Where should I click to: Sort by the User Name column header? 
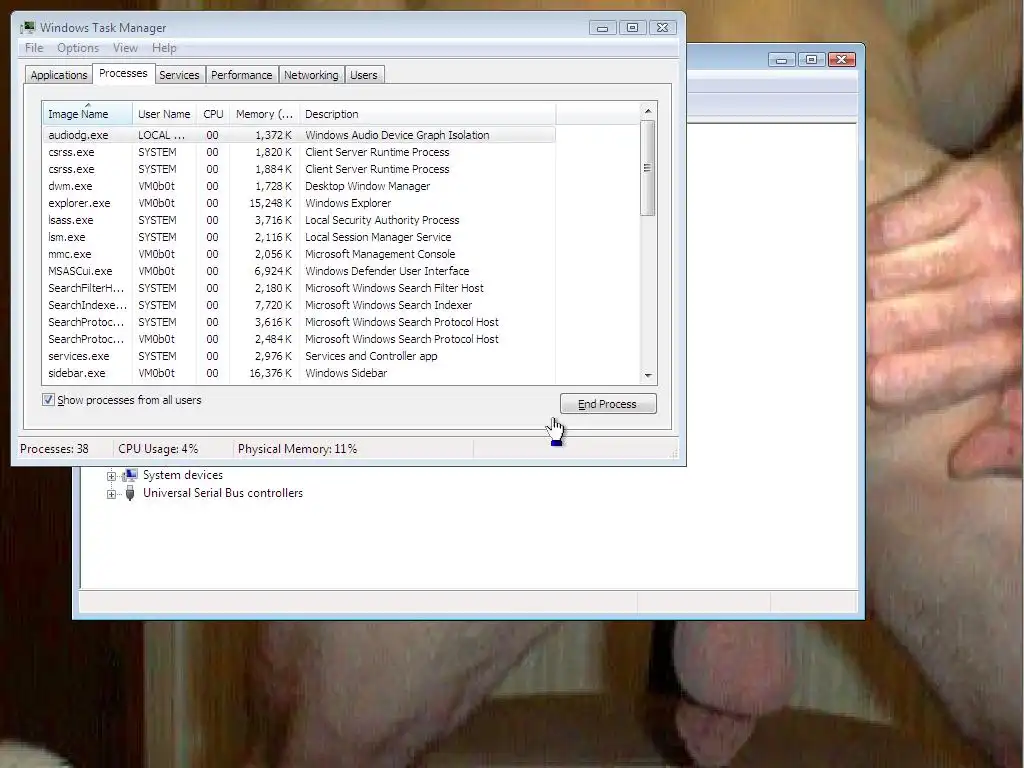tap(164, 114)
